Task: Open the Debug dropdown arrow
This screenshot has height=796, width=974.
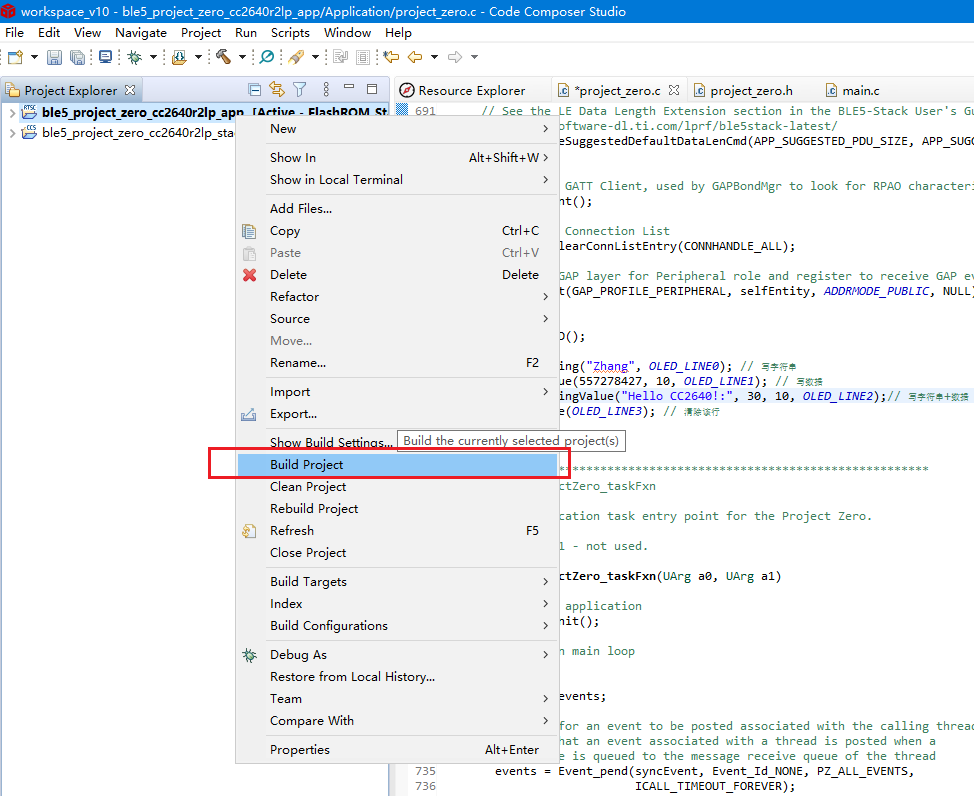Action: [153, 57]
